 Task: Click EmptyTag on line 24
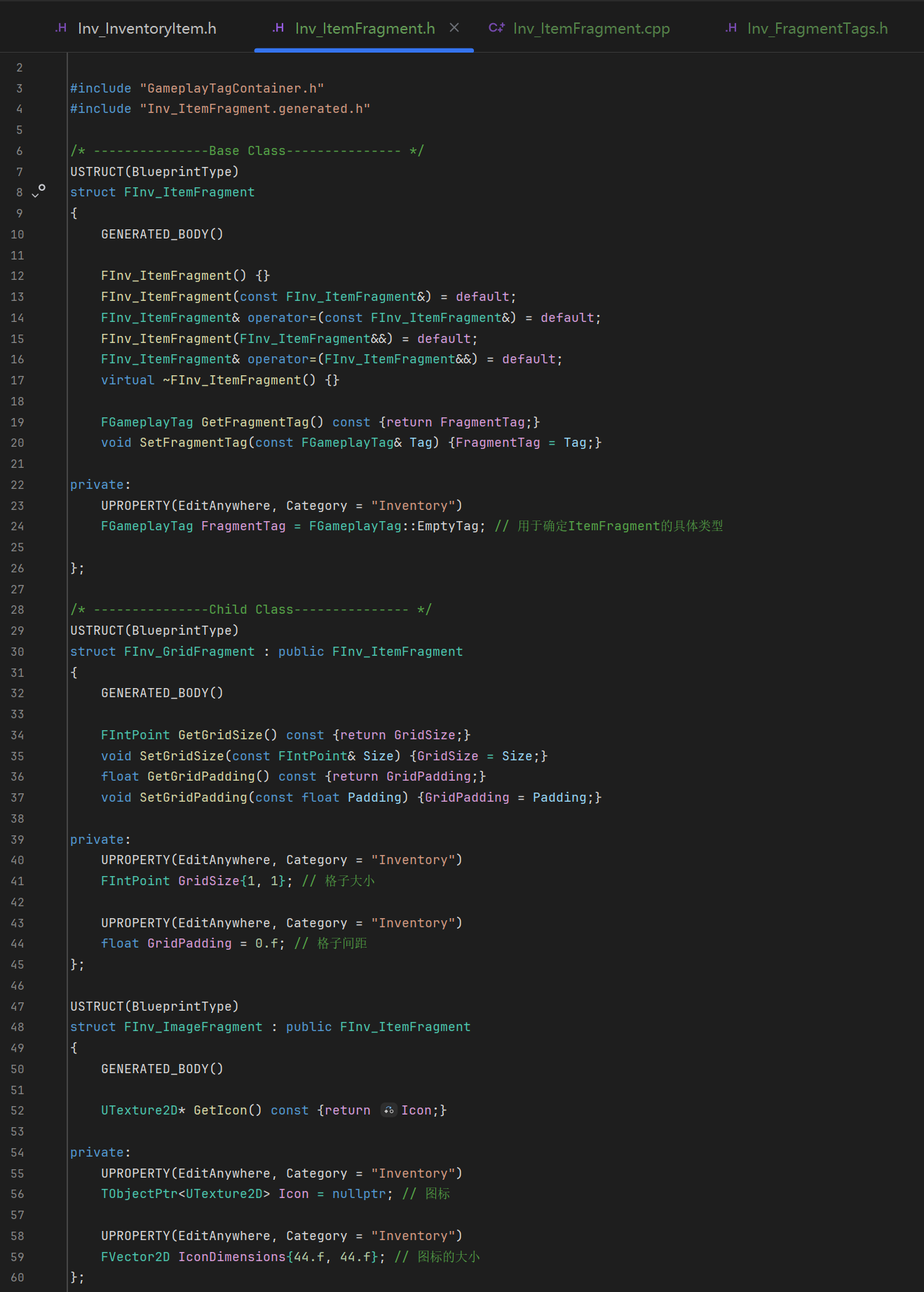point(448,526)
